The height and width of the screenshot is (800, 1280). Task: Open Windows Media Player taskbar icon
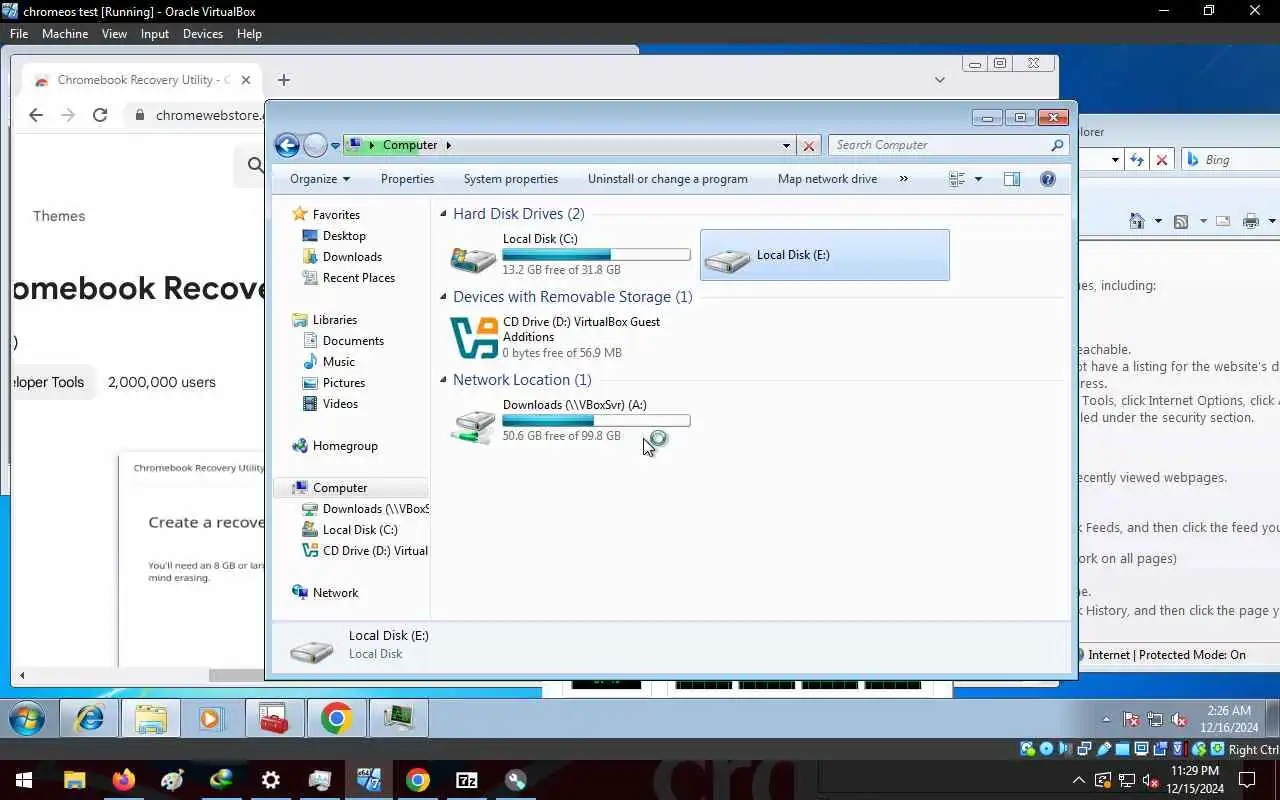click(x=212, y=719)
